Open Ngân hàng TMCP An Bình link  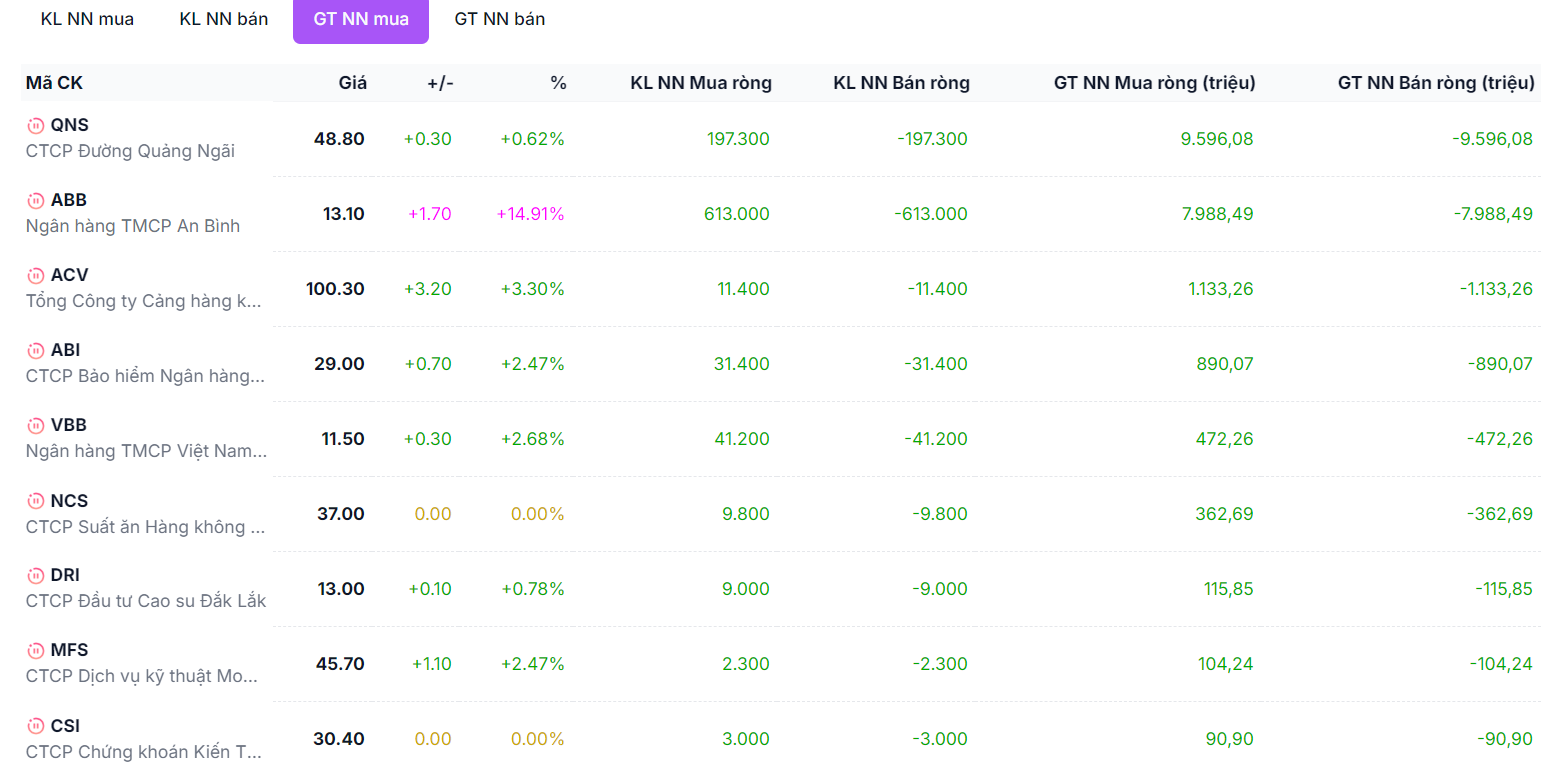click(133, 226)
